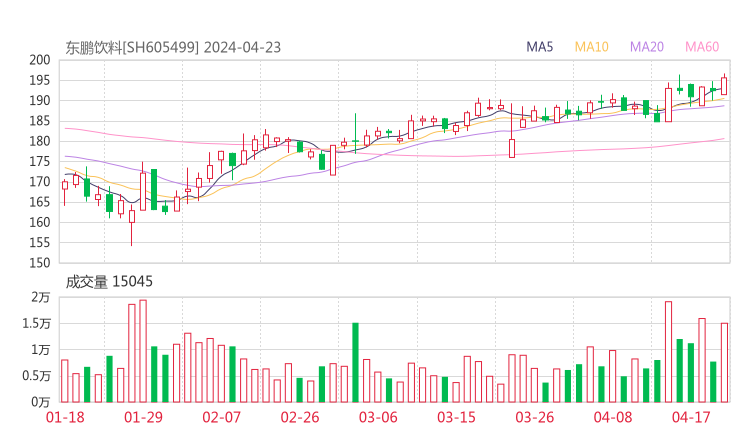Screen dimensions: 740x440
Task: Click the 190 price axis label
Action: [x=40, y=101]
